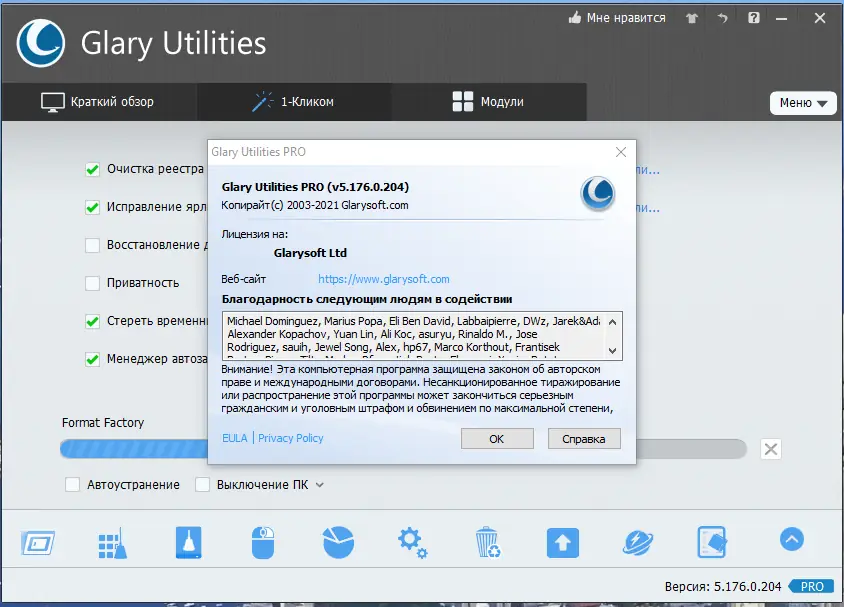Open the disk analysis pie chart icon

(337, 540)
